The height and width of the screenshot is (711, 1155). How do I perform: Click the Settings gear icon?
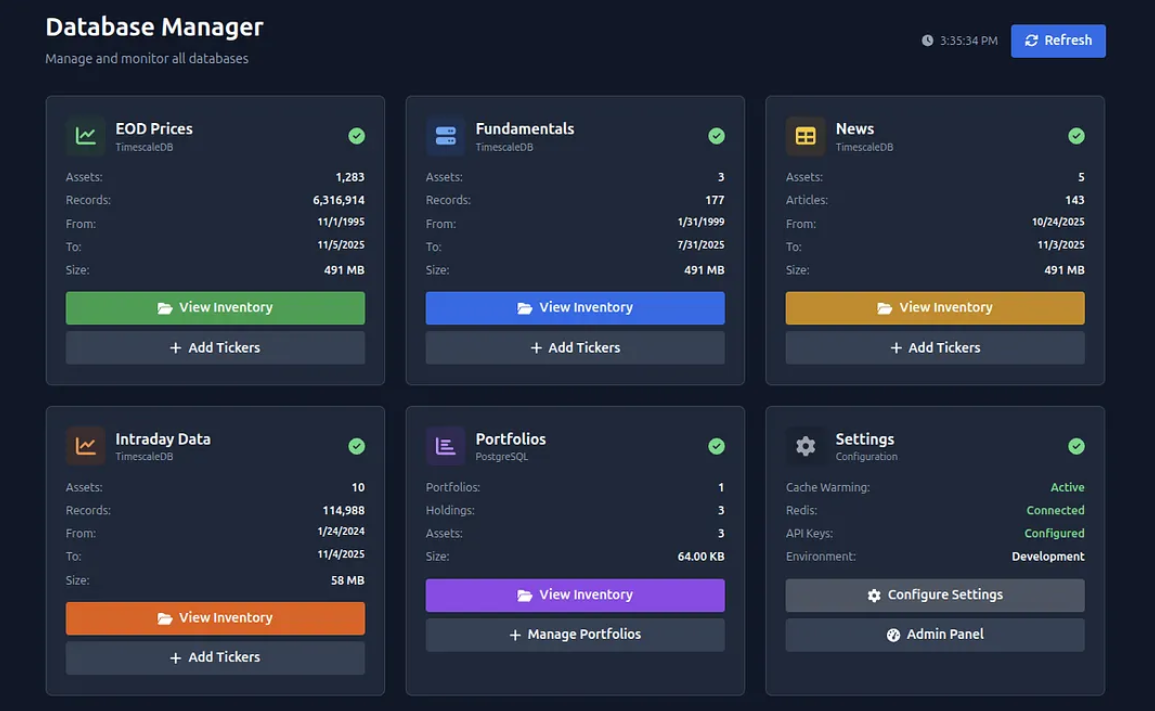point(805,446)
